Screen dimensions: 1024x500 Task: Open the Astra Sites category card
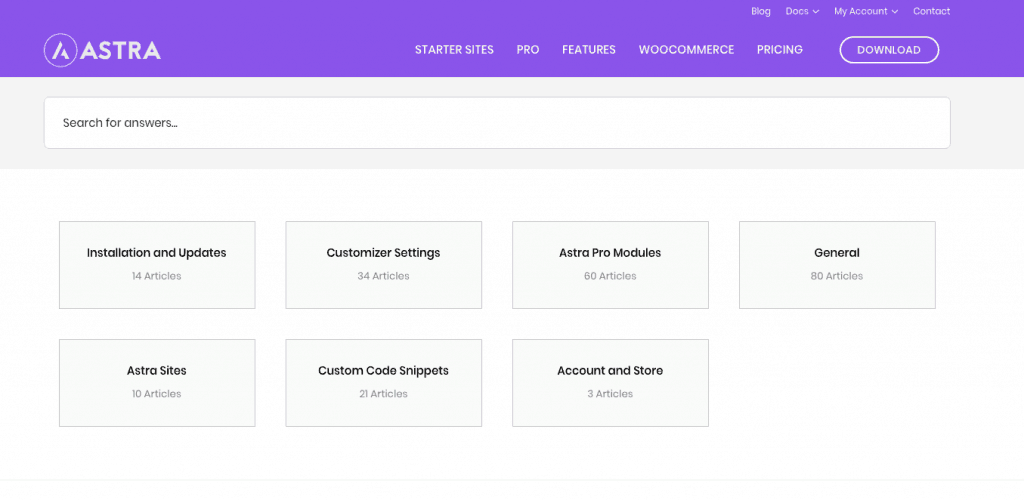tap(157, 383)
